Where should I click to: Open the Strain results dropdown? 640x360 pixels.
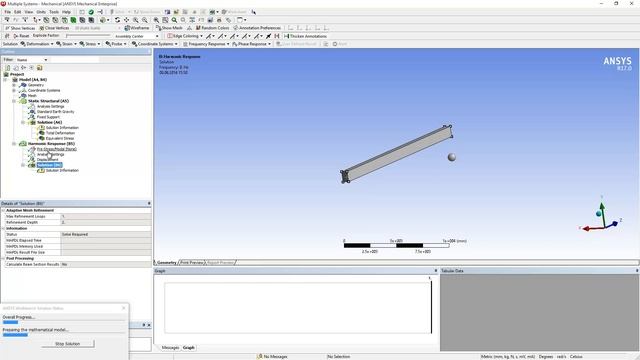[x=67, y=44]
